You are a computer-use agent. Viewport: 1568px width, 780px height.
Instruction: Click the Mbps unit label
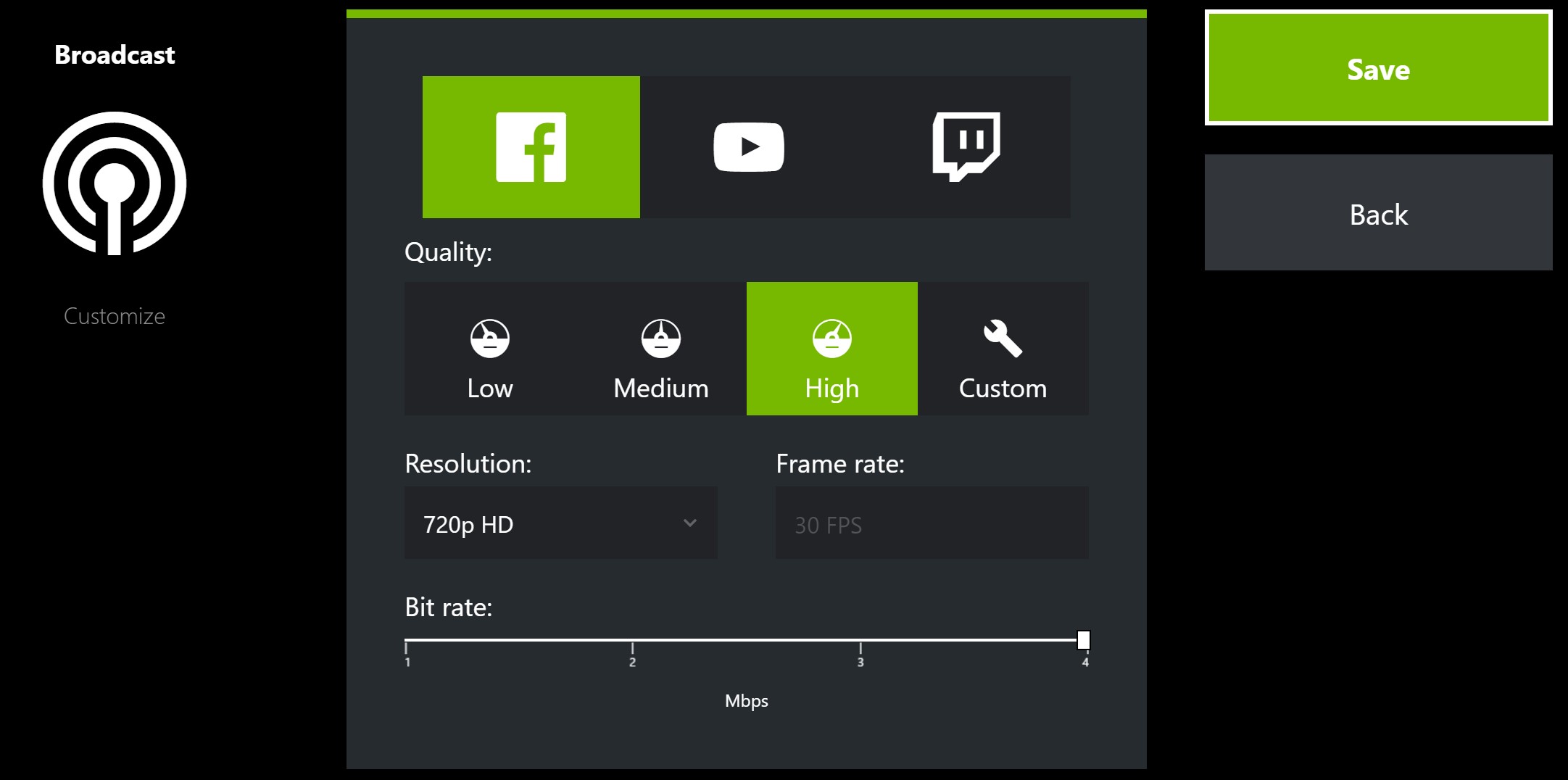(x=747, y=701)
